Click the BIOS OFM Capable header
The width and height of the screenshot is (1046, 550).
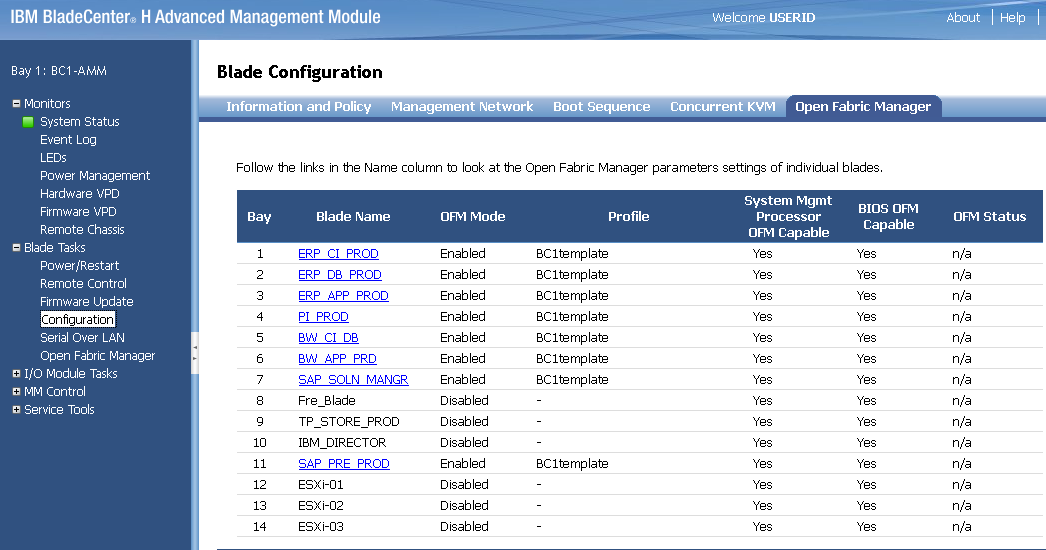pyautogui.click(x=888, y=216)
